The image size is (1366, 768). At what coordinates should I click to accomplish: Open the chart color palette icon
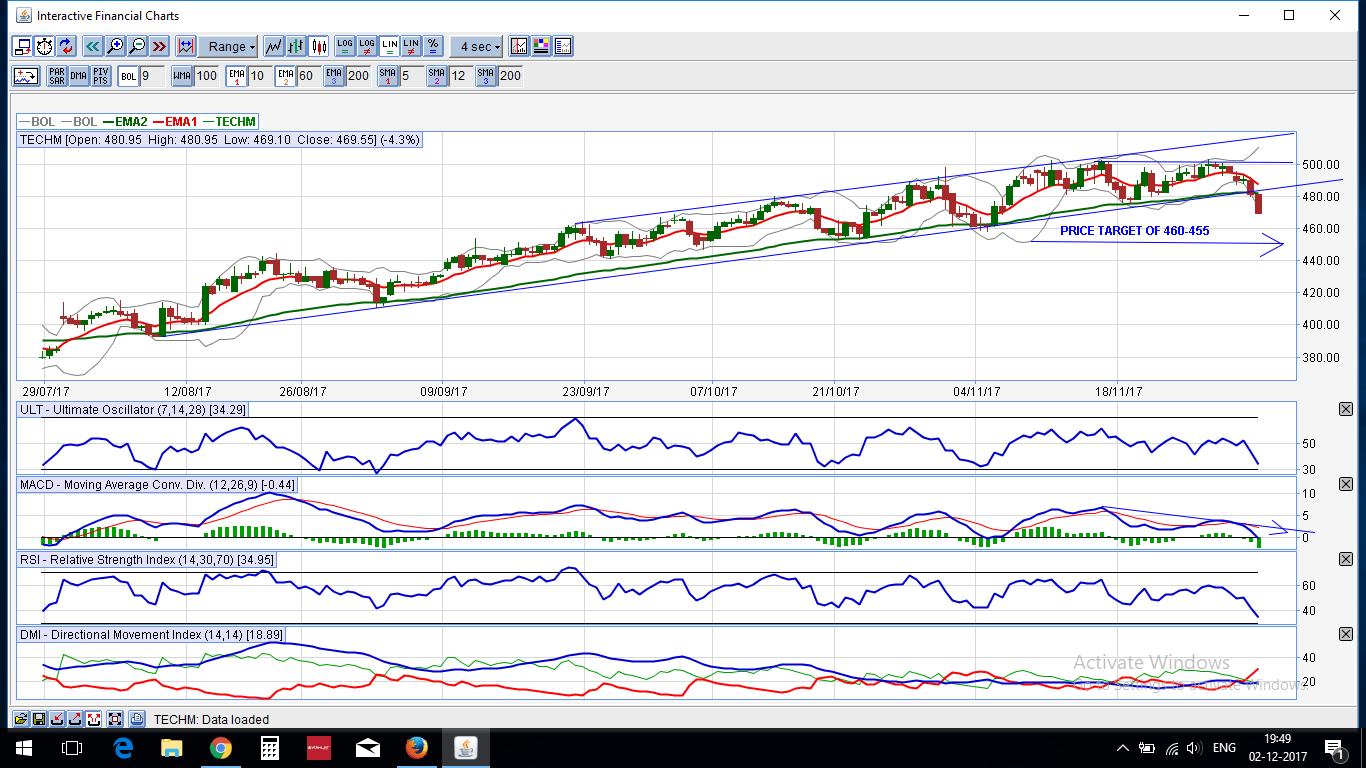[541, 46]
